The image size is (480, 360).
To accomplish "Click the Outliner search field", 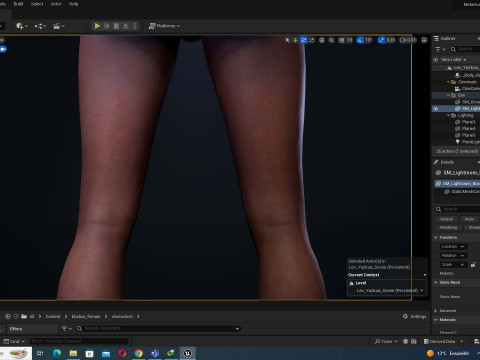I will 466,49.
